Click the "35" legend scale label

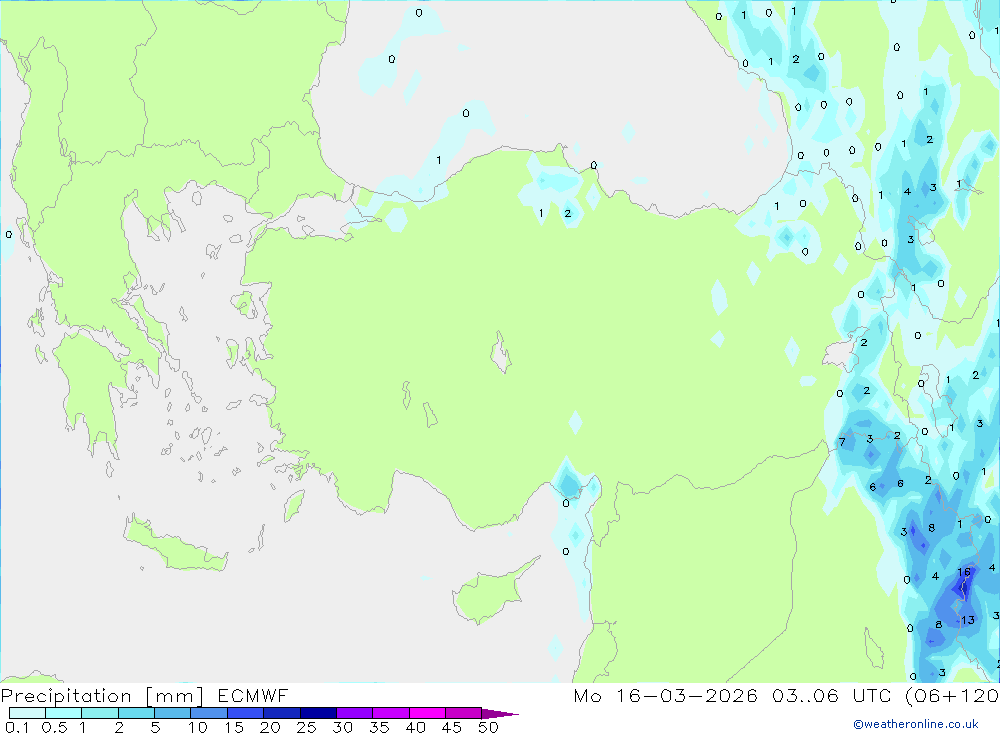pyautogui.click(x=379, y=727)
